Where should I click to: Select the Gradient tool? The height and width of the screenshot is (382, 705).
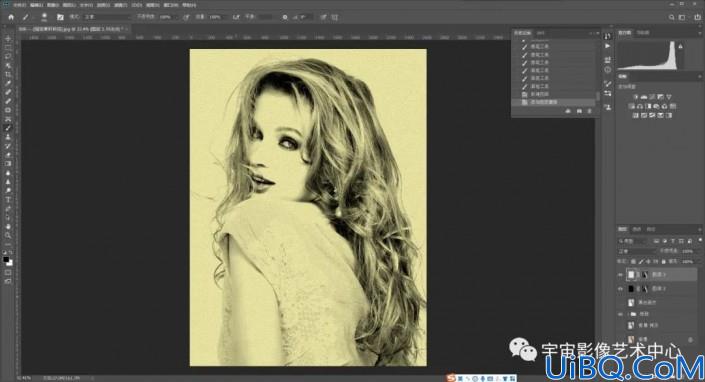[8, 164]
